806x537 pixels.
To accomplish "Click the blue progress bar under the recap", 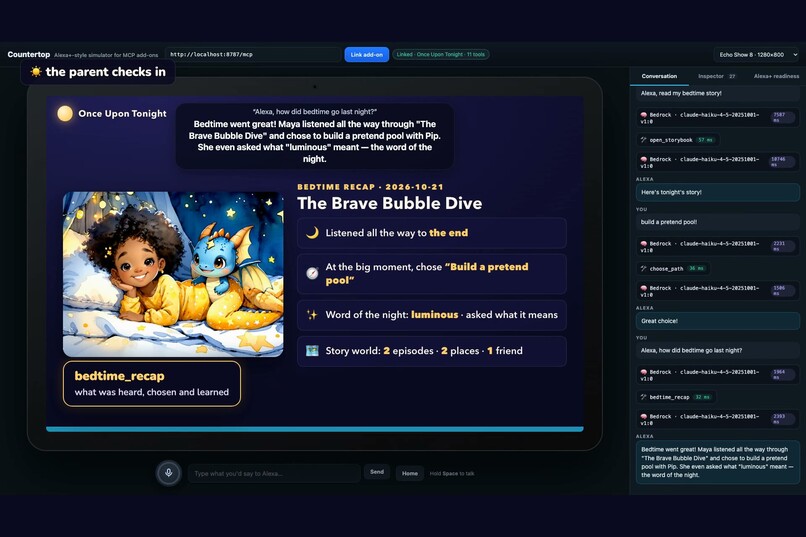I will (315, 429).
